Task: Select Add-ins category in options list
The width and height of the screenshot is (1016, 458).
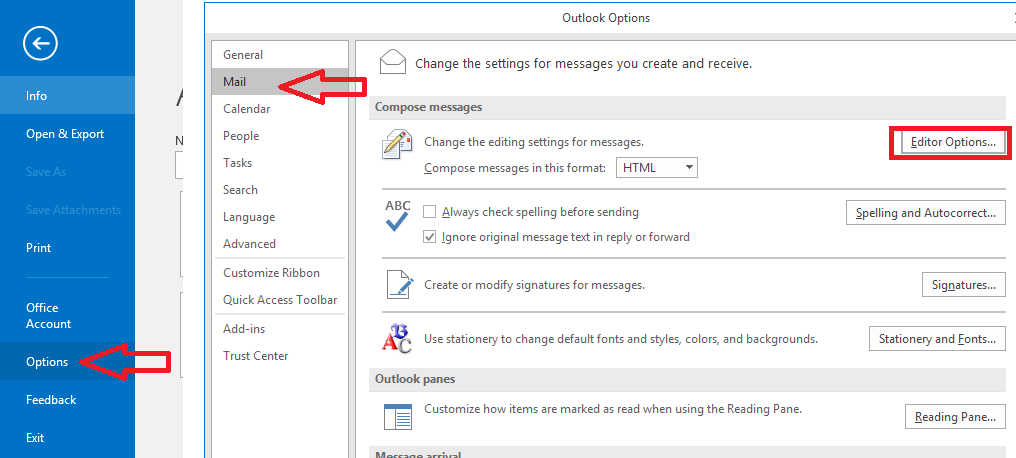Action: tap(280, 328)
